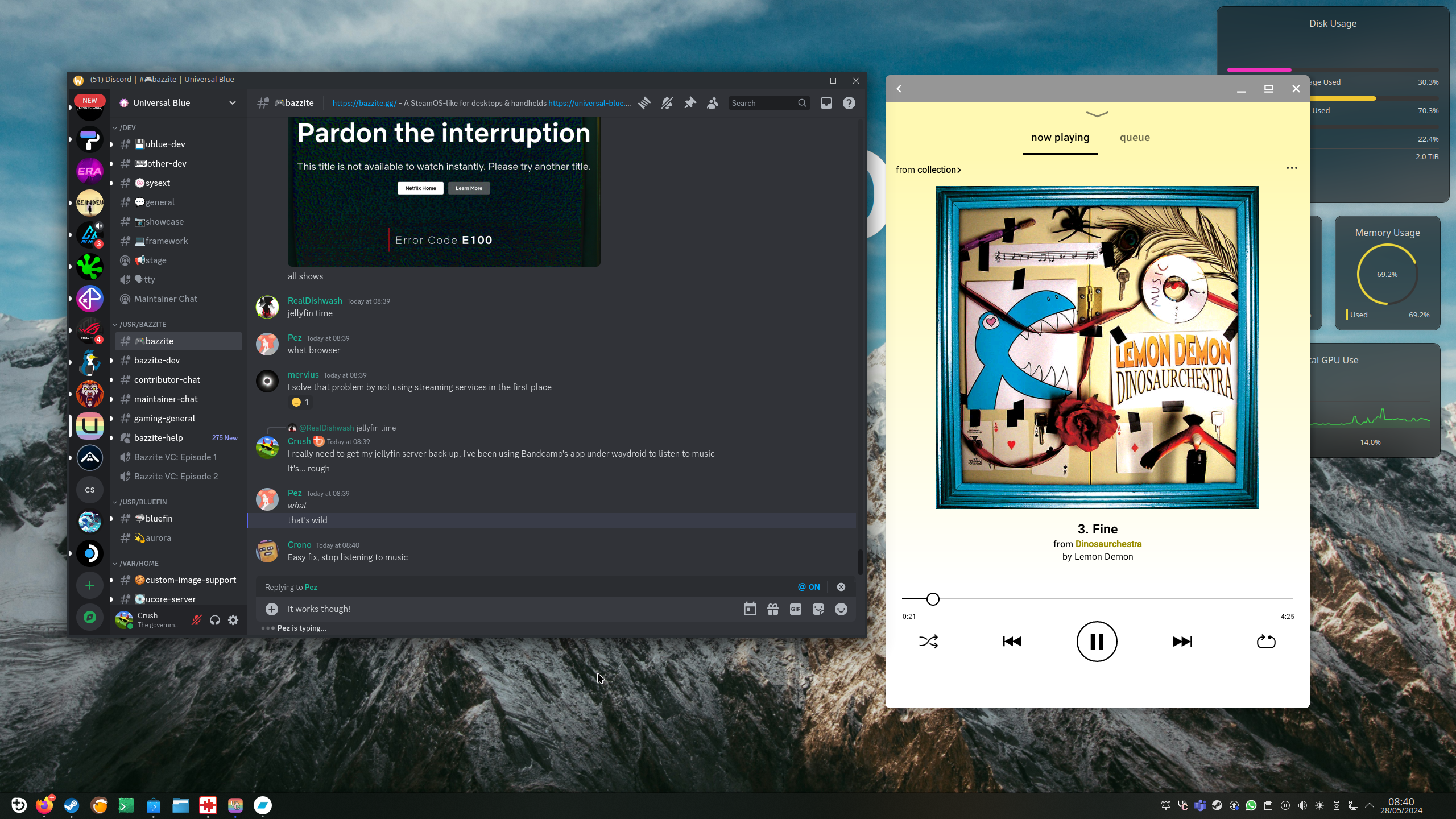The height and width of the screenshot is (819, 1456).
Task: Skip to the next track in the player
Action: point(1181,641)
